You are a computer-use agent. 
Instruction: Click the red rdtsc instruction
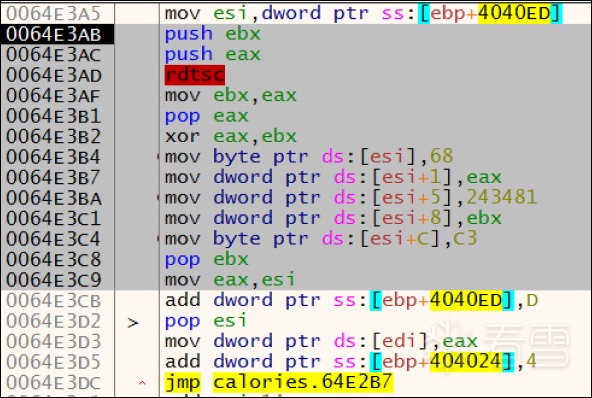coord(195,75)
